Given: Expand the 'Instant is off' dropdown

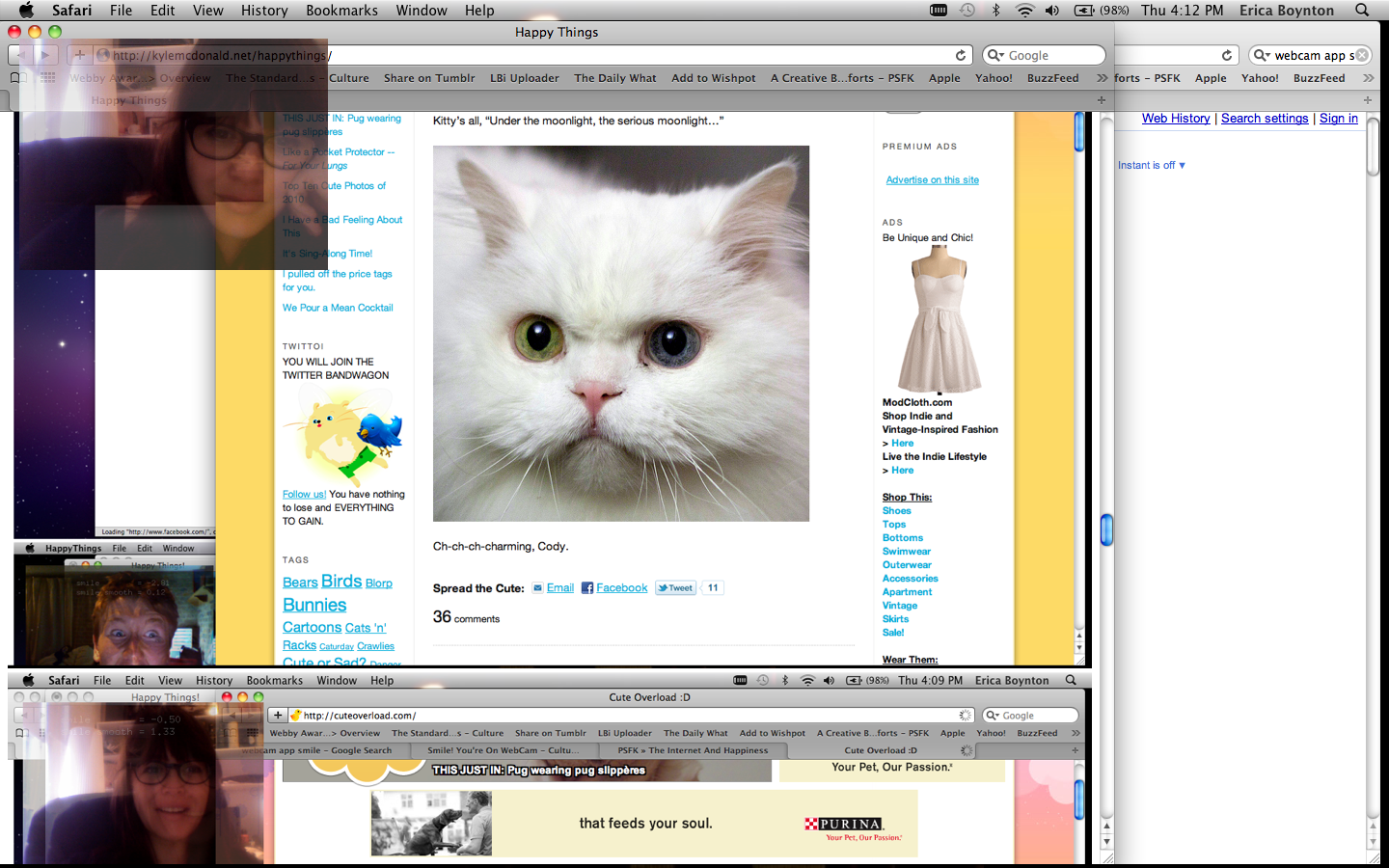Looking at the screenshot, I should [x=1152, y=165].
